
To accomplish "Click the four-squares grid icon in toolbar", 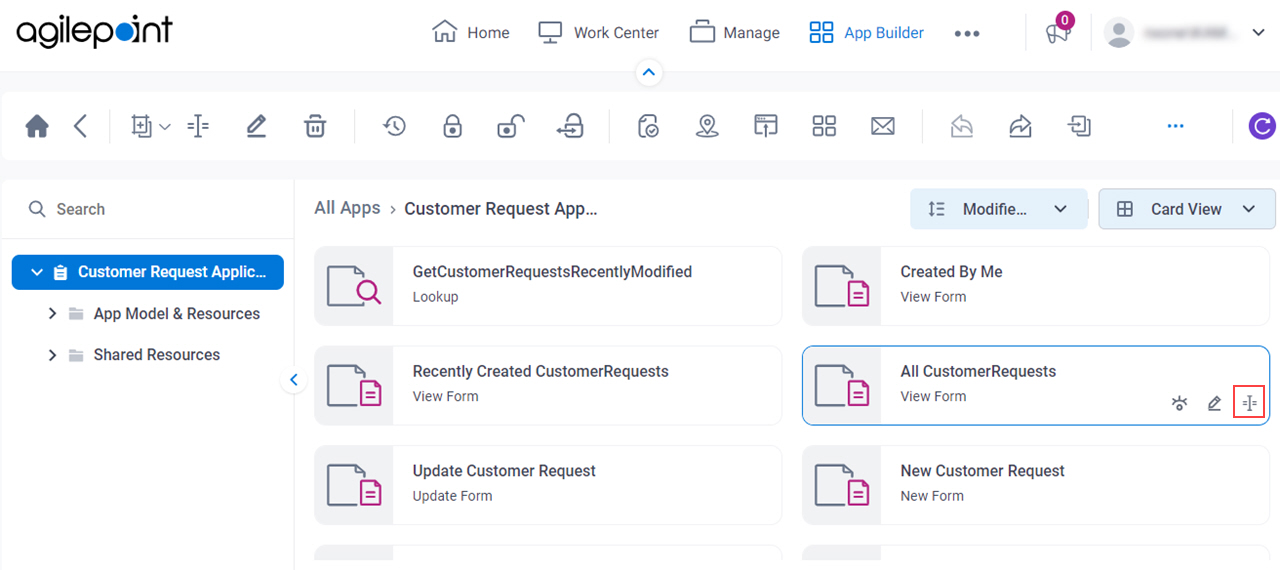I will (x=824, y=126).
